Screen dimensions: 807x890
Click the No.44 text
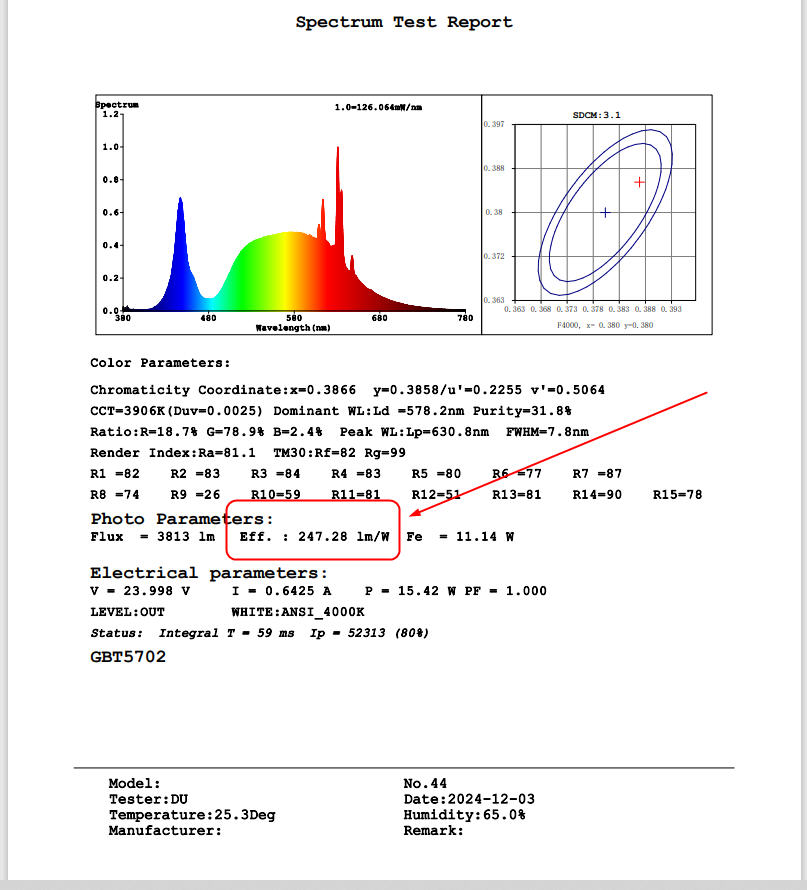click(x=425, y=784)
